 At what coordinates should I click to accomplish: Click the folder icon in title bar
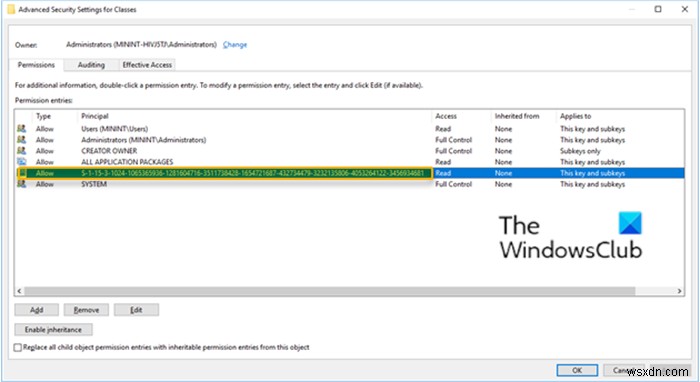pos(11,9)
